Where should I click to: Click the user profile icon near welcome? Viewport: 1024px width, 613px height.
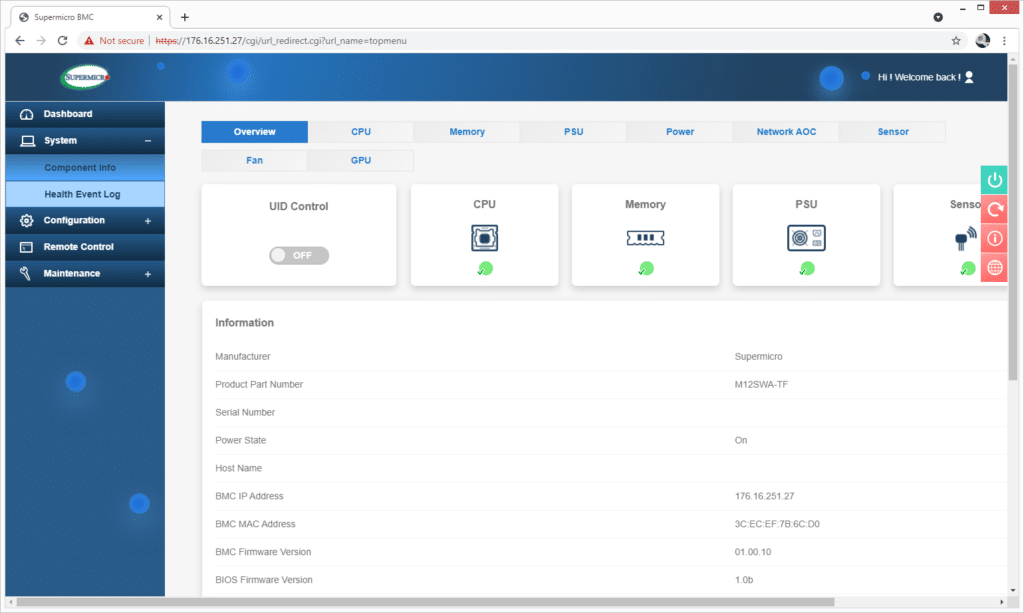coord(969,77)
